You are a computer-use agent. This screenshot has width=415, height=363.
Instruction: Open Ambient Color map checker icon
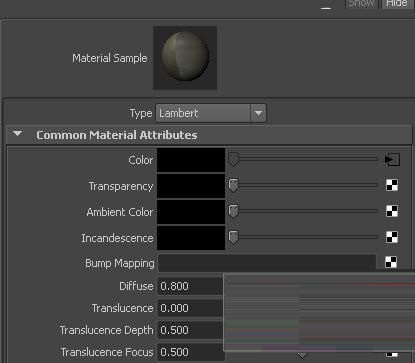click(x=392, y=211)
